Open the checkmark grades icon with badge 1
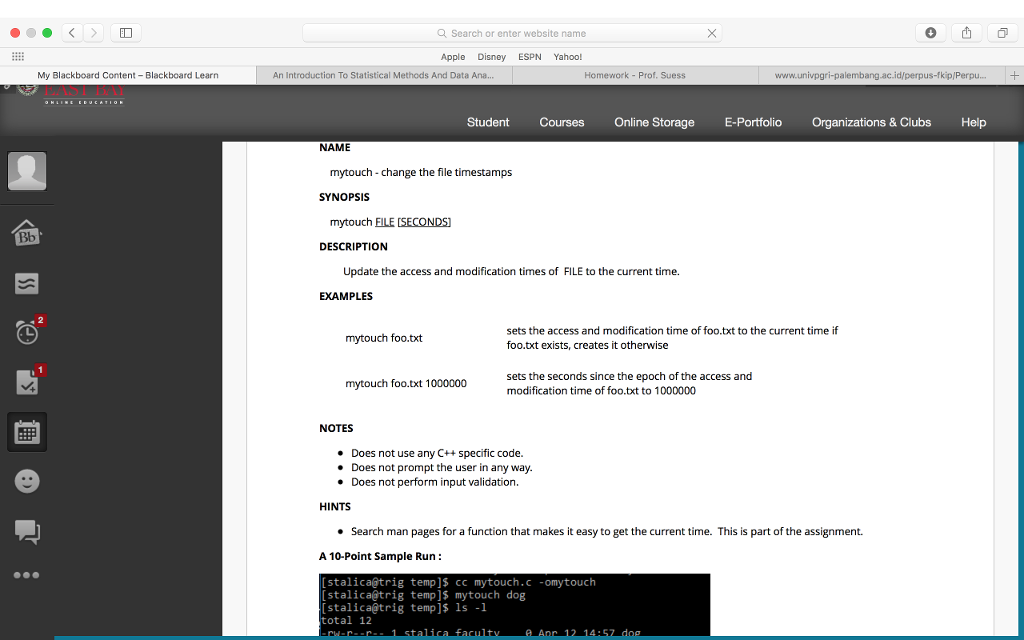 (27, 381)
